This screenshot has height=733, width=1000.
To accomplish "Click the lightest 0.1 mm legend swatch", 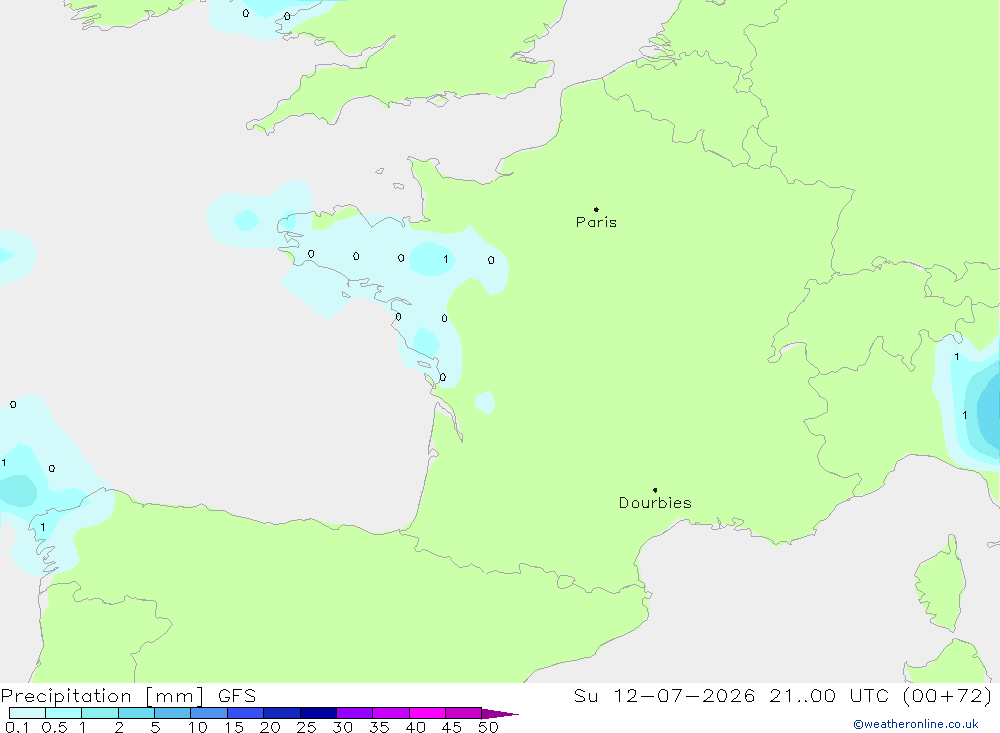I will (27, 713).
